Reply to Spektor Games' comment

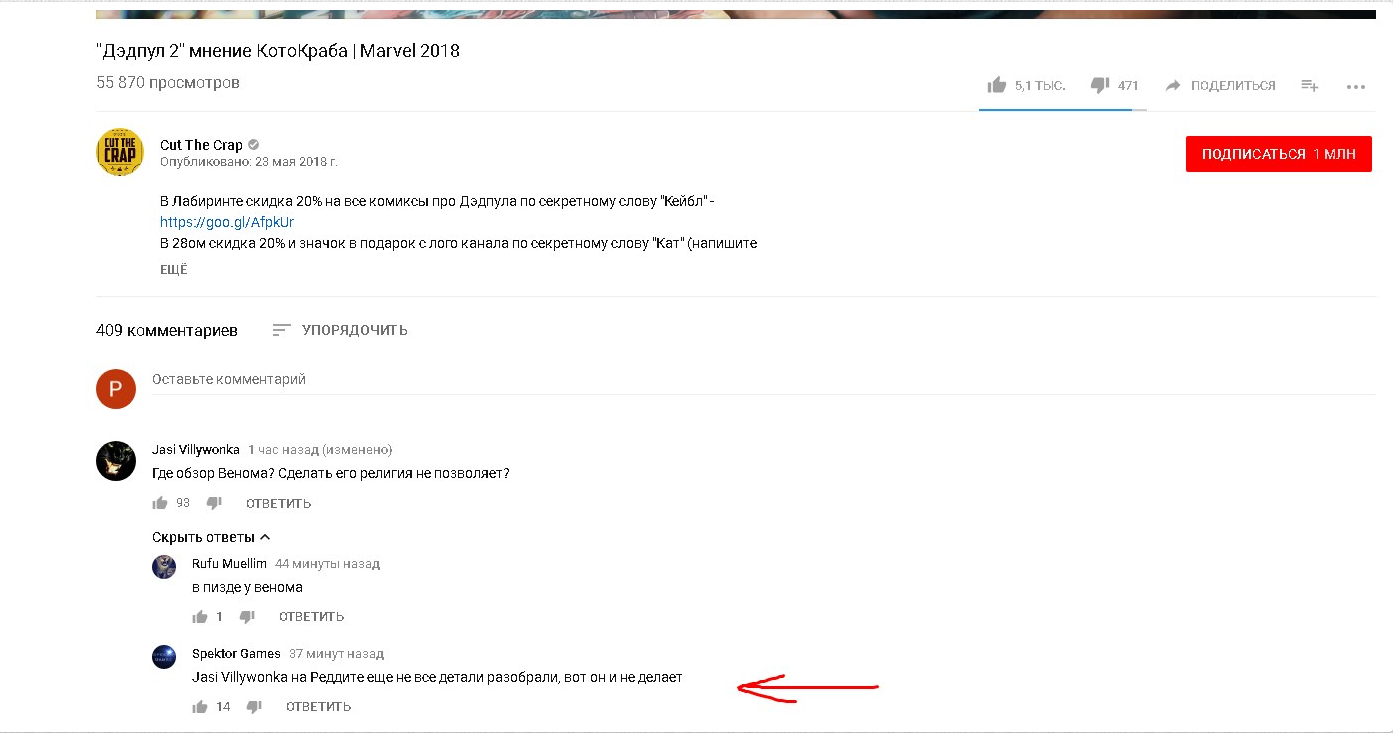coord(318,707)
